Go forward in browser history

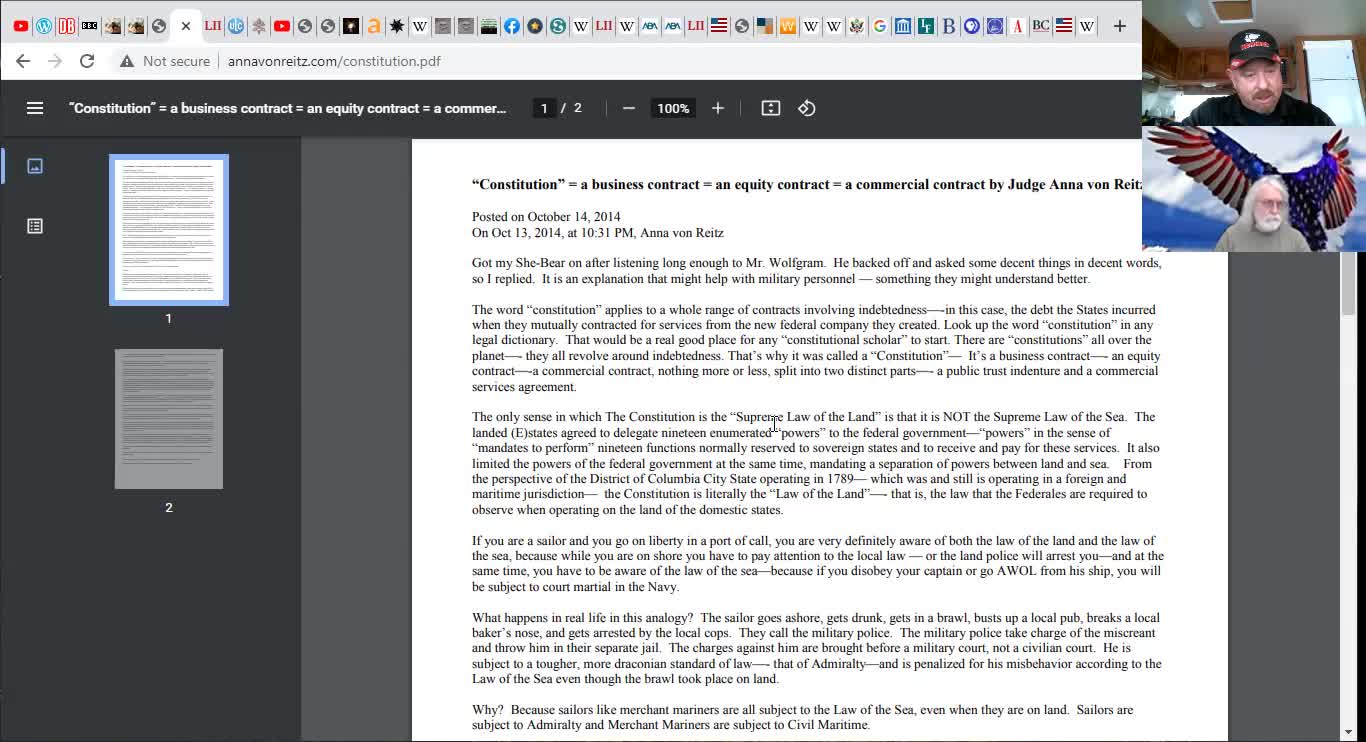55,61
